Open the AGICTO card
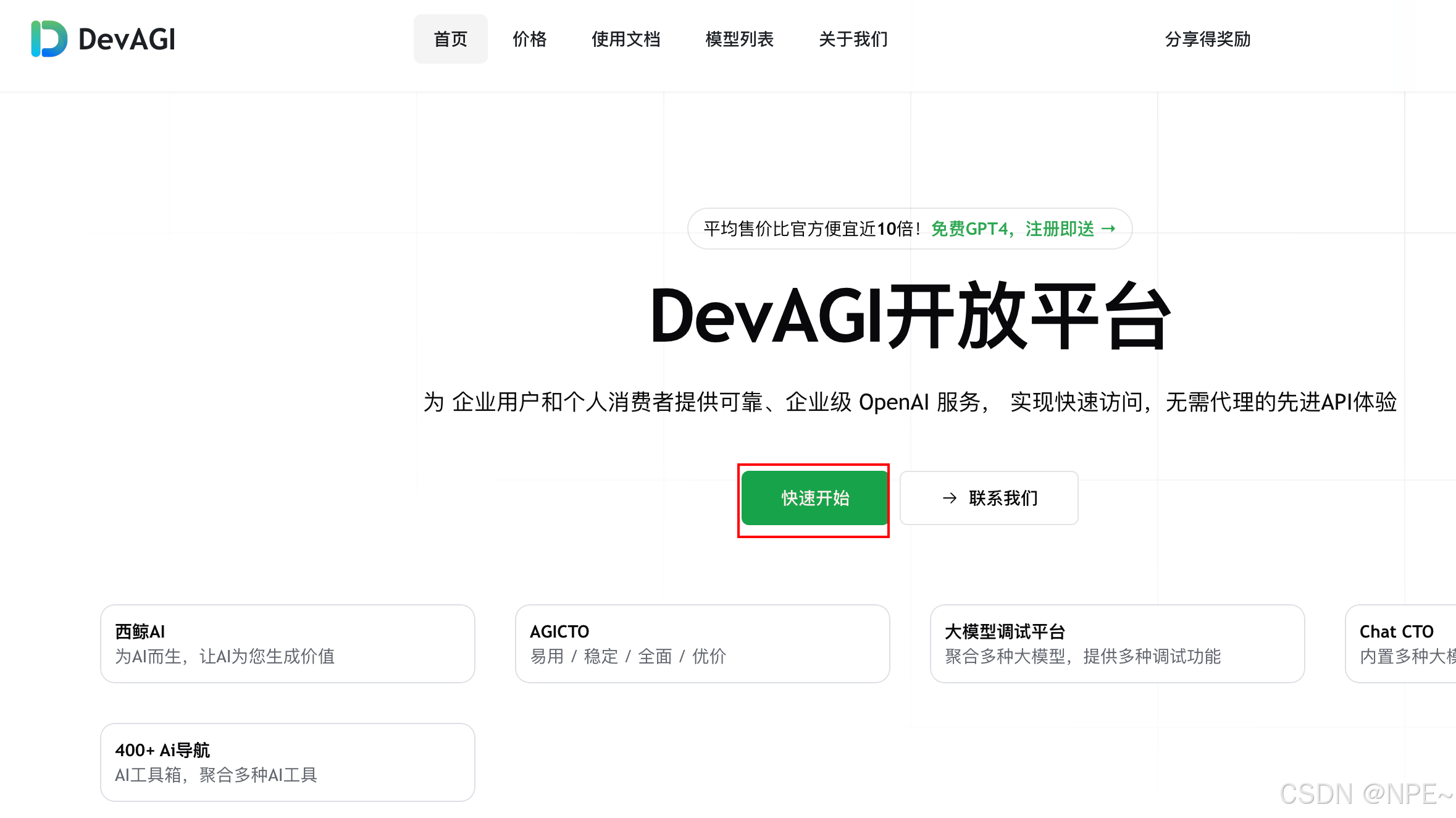Image resolution: width=1456 pixels, height=818 pixels. point(702,643)
